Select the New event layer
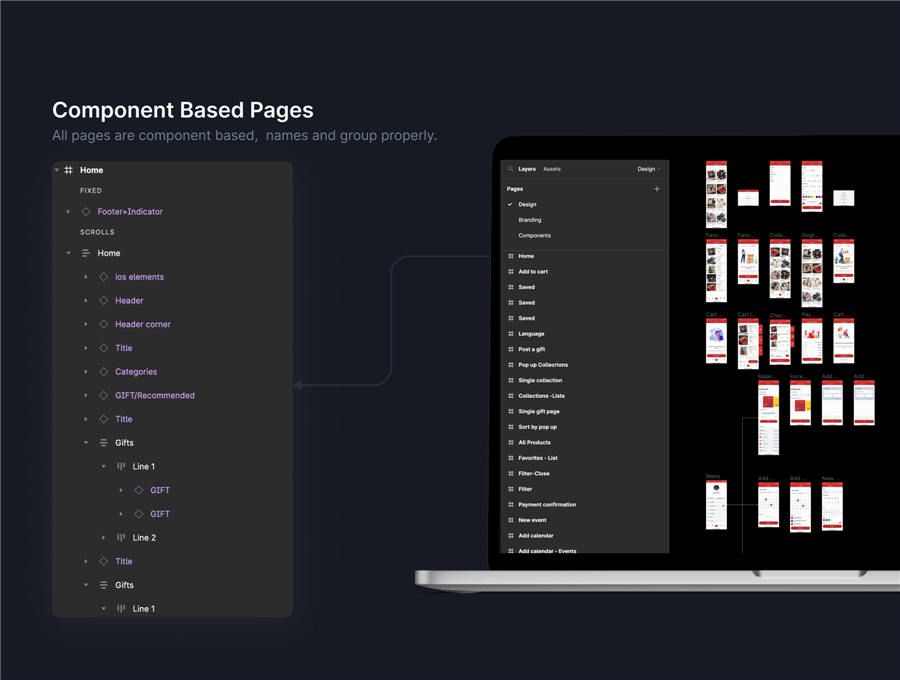Viewport: 900px width, 680px height. coord(532,520)
